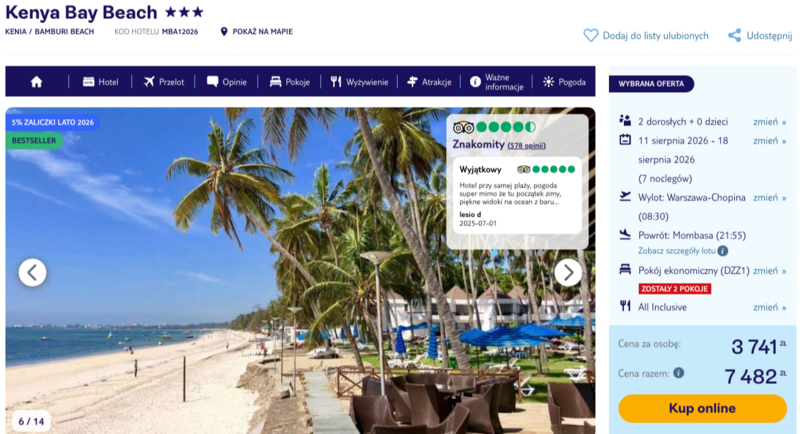
Task: Open the Pogoda tab
Action: pyautogui.click(x=564, y=82)
